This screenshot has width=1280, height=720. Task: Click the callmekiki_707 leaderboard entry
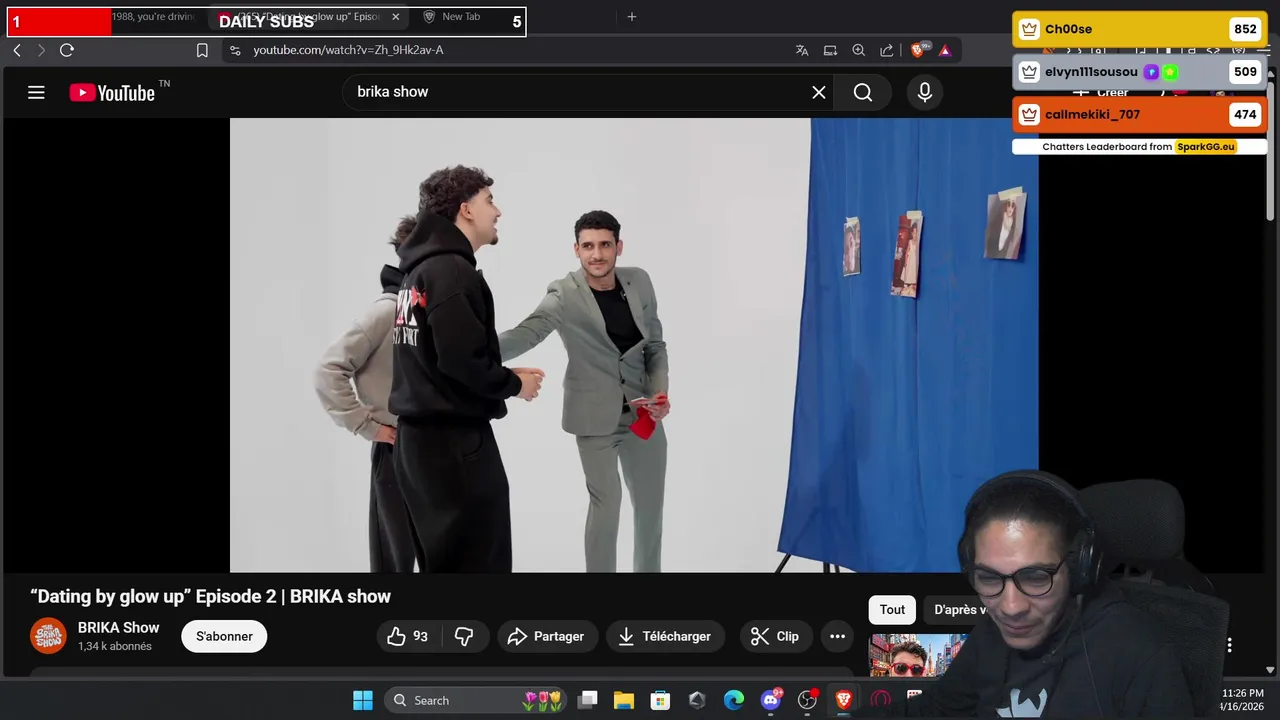1140,114
